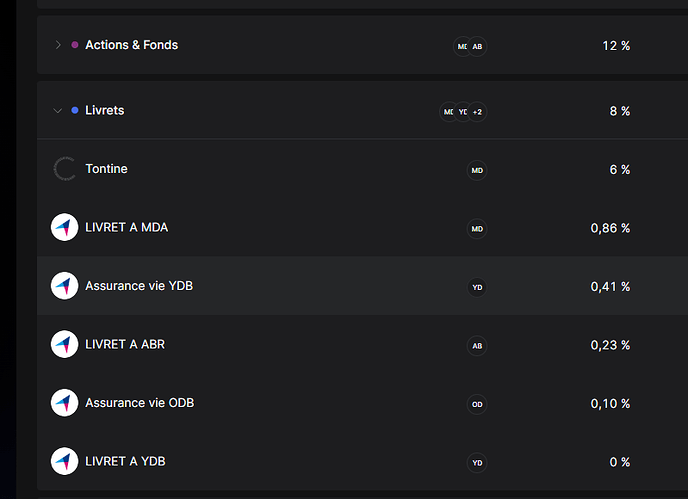Screen dimensions: 688x499
Task: Select the LIVRET A ABR row label
Action: click(x=125, y=345)
